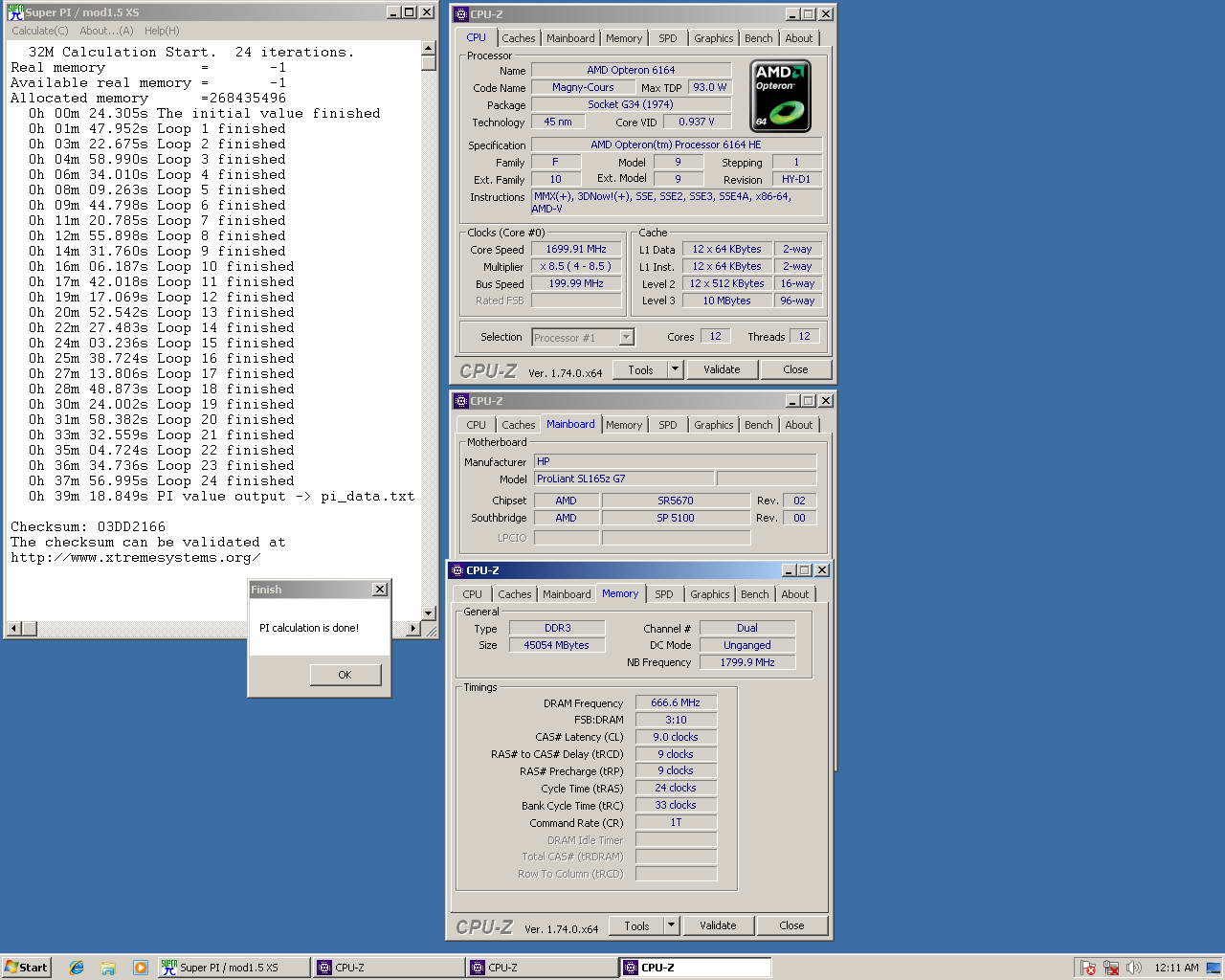Click the Tools button in the top CPU-Z window

(641, 369)
